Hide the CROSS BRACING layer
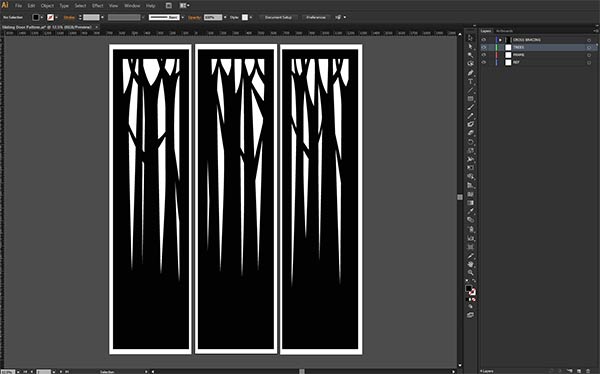 484,40
